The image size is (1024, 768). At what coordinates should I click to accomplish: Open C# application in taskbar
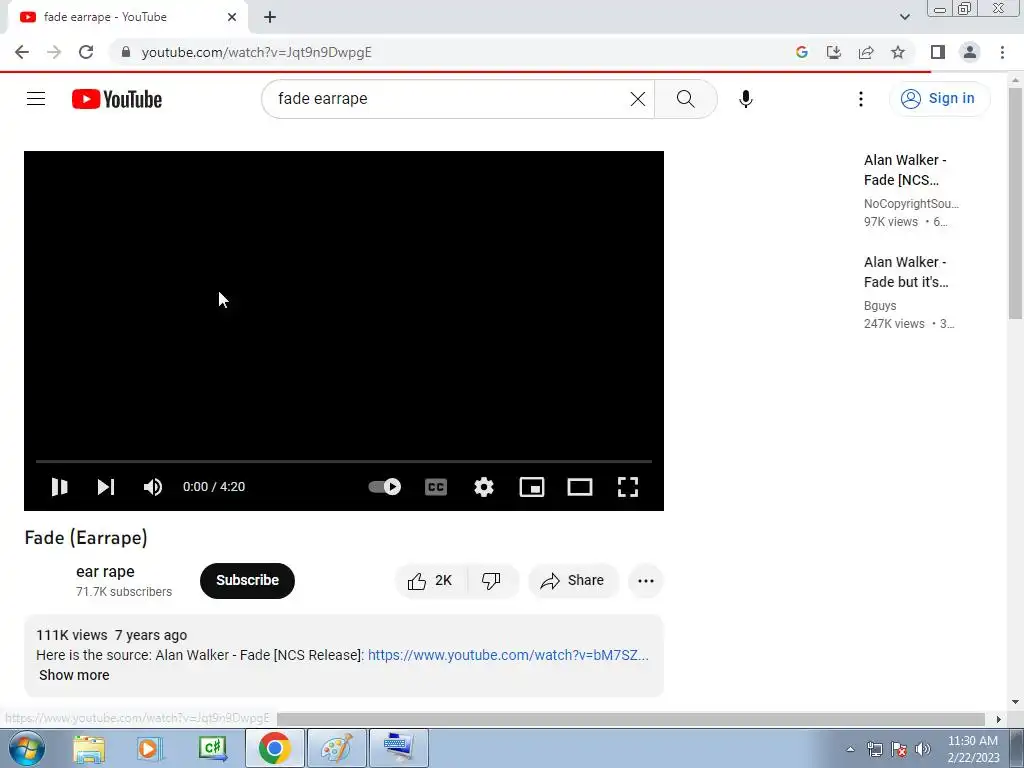click(x=212, y=748)
